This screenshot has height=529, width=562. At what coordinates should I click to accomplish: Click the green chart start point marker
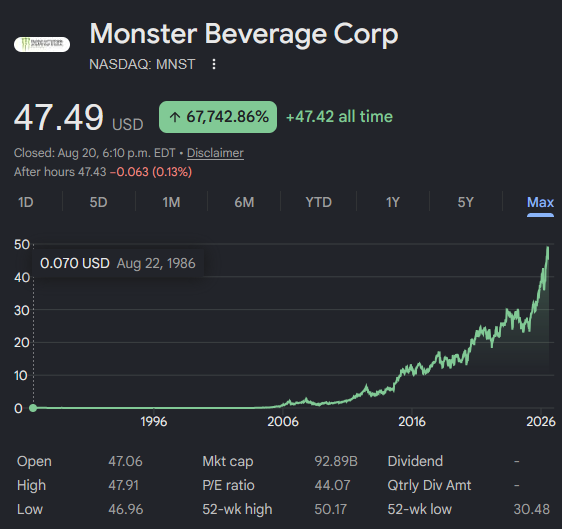pos(33,408)
